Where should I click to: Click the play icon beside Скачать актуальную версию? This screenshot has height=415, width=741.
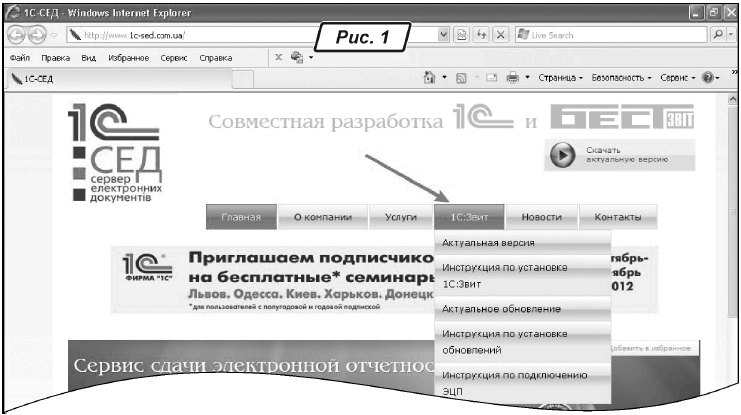565,155
